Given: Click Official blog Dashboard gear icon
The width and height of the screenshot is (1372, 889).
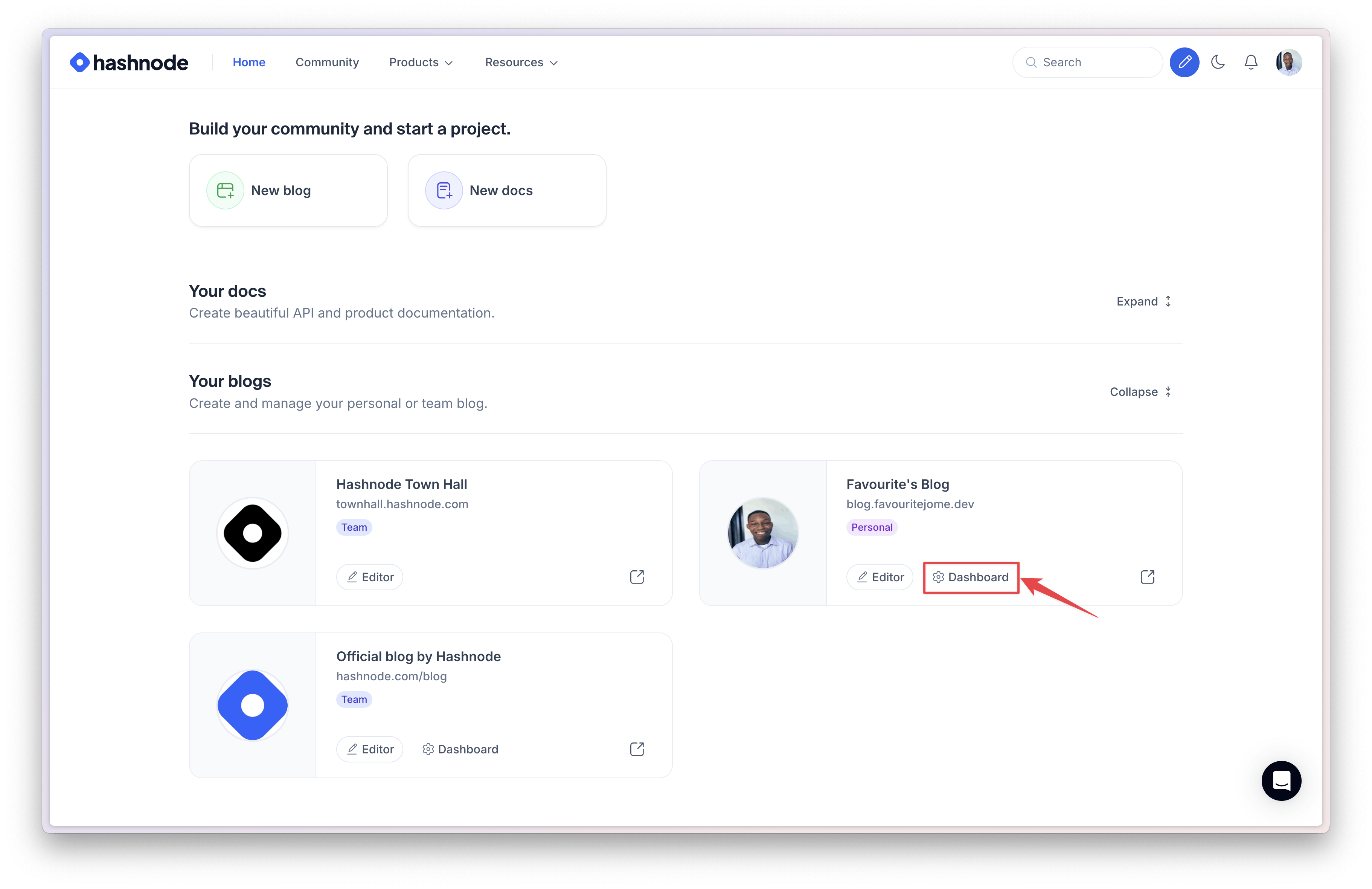Looking at the screenshot, I should [429, 749].
